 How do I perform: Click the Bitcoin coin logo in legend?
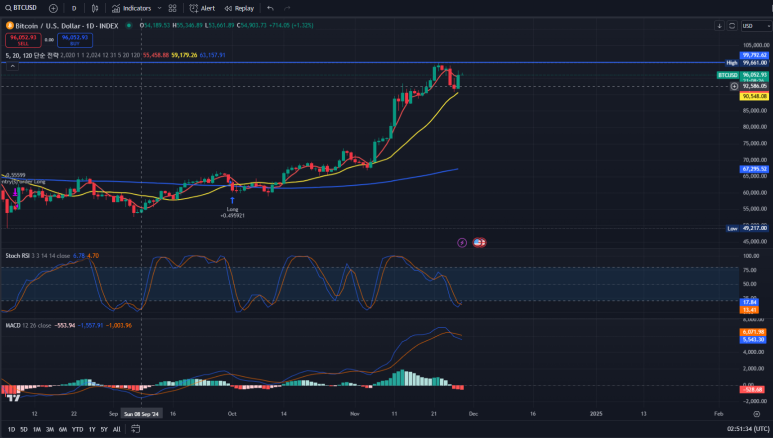click(9, 26)
